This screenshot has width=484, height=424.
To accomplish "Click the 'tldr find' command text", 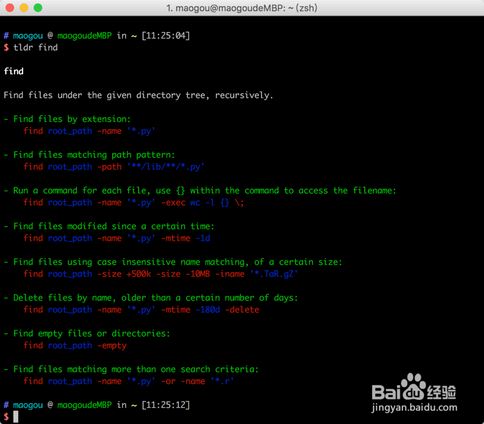I will click(36, 47).
